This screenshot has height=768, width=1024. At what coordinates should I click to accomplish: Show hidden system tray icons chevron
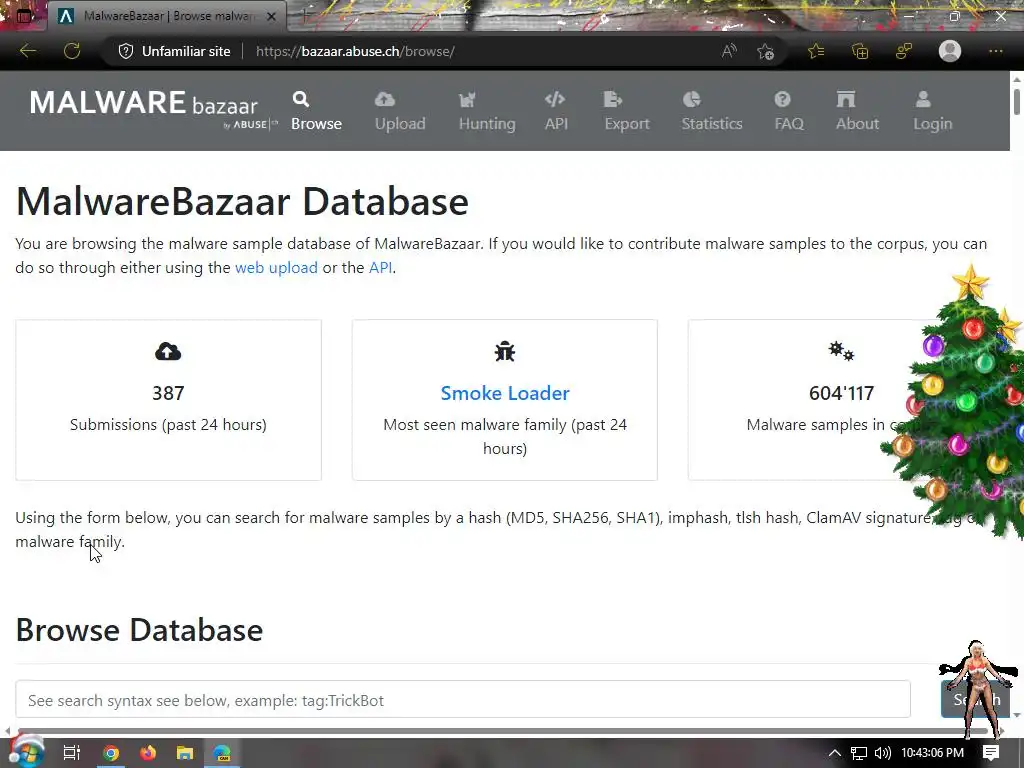835,753
